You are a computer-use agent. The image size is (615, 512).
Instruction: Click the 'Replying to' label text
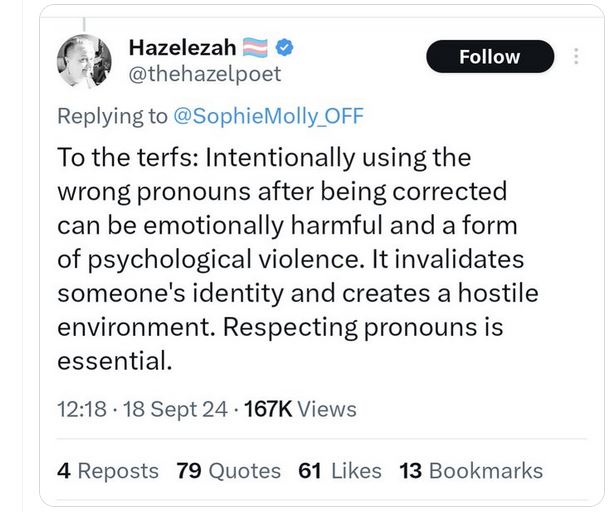point(114,116)
